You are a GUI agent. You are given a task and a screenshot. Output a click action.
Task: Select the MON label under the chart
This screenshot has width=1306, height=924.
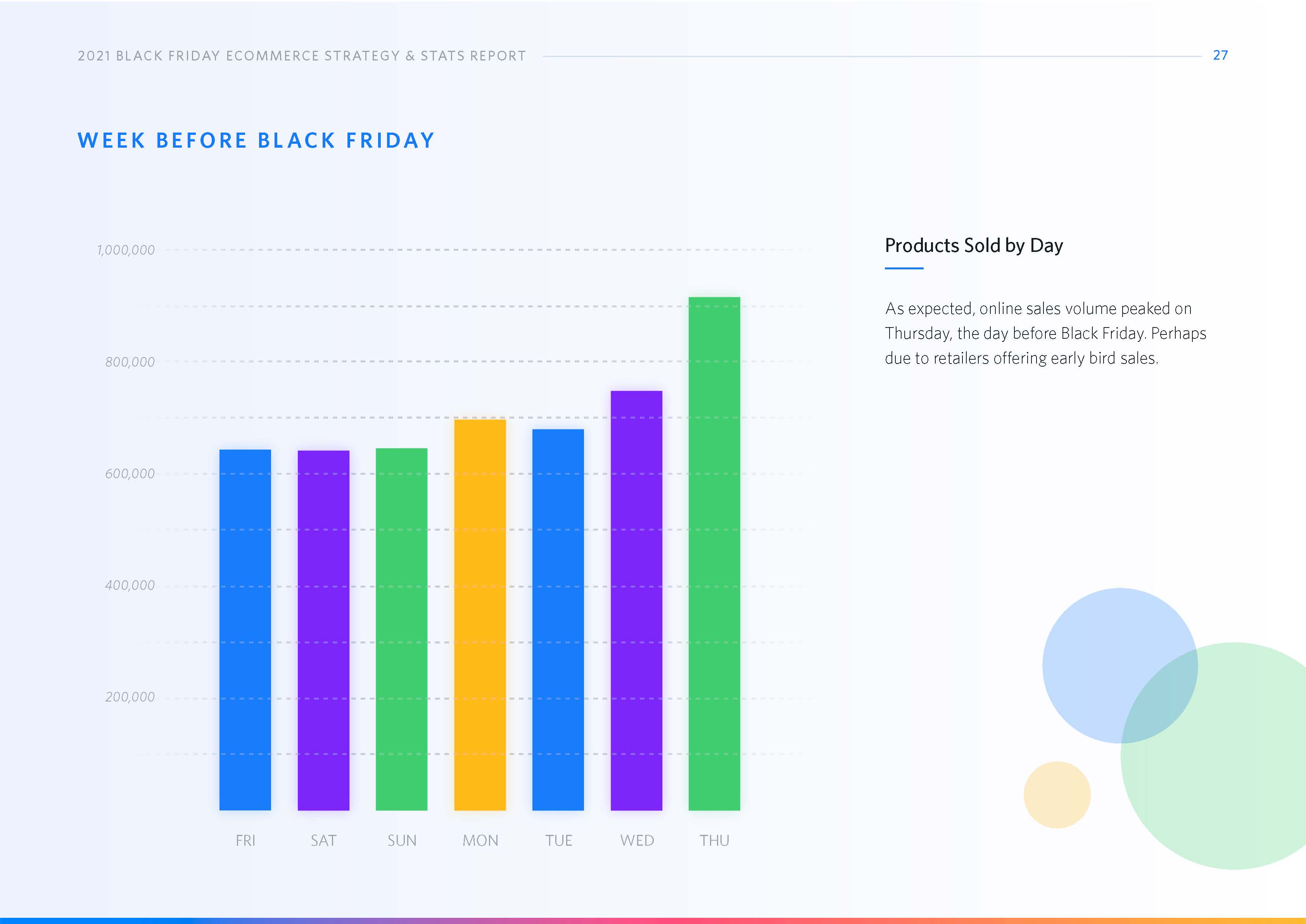click(x=480, y=840)
